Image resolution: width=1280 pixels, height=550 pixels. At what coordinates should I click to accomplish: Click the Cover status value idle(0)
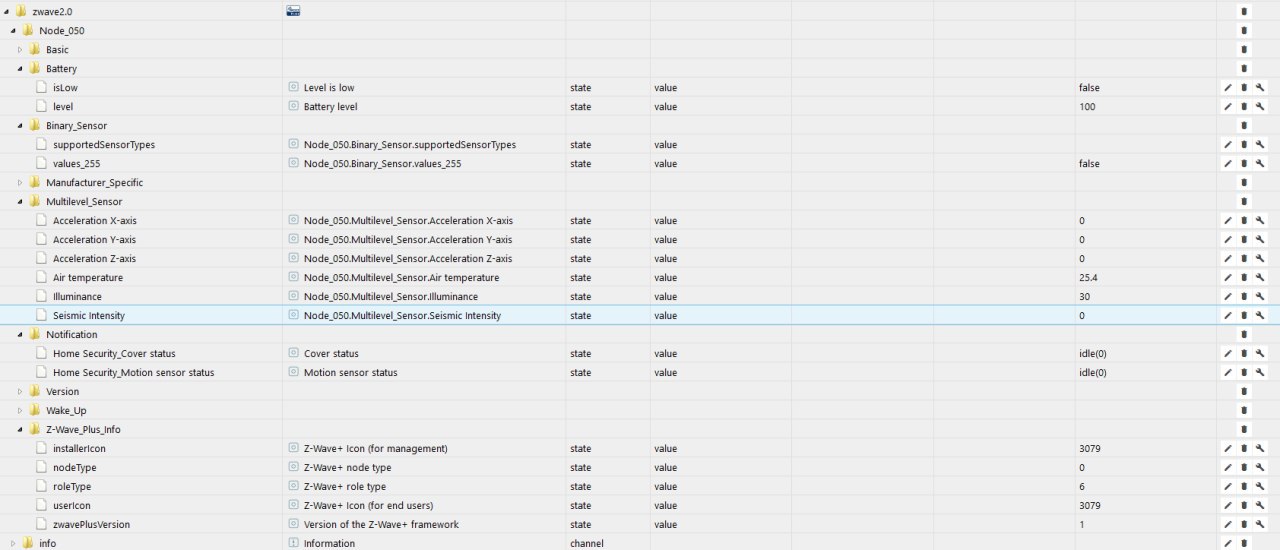(x=1093, y=354)
